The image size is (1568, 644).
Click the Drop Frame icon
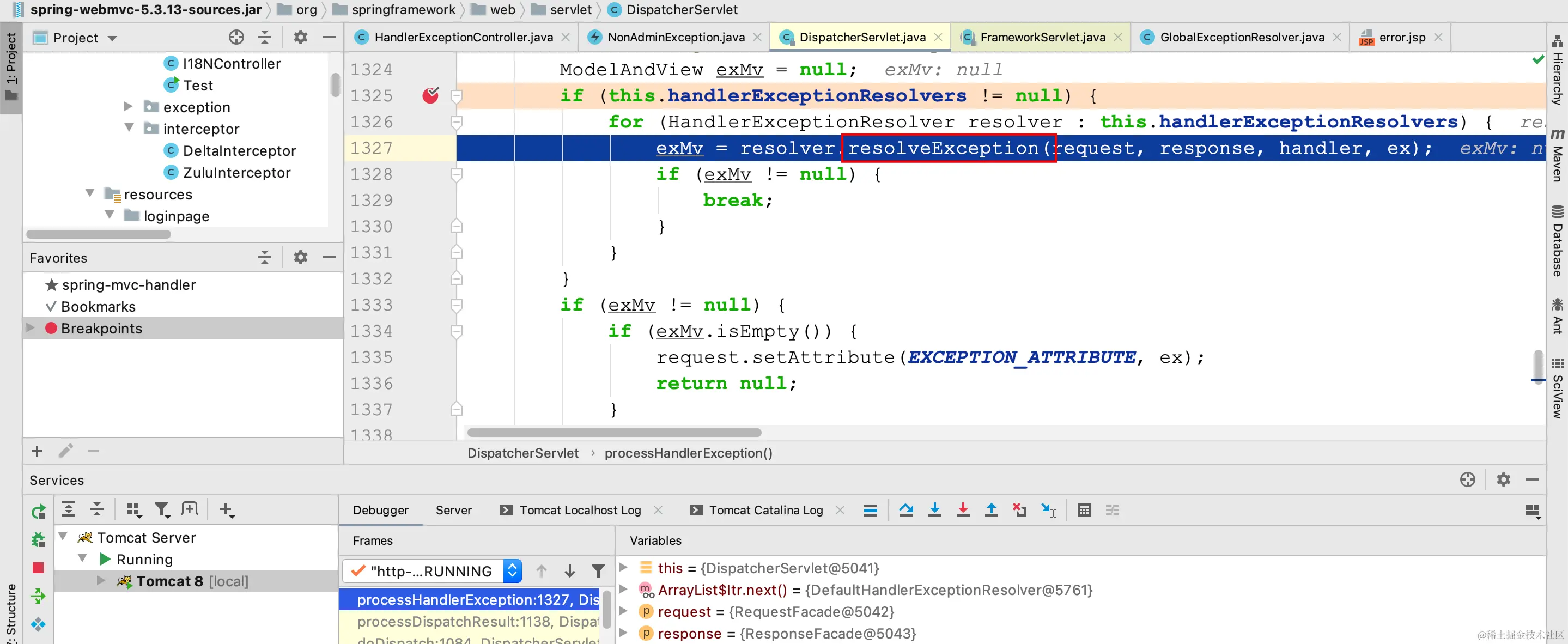1019,510
